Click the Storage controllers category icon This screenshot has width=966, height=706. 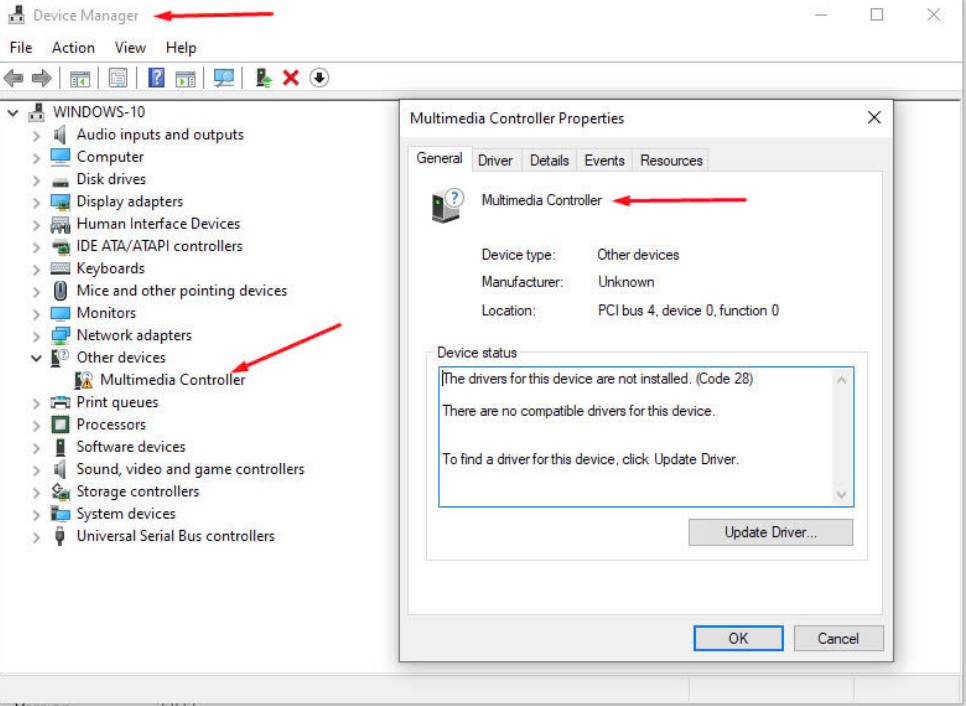click(x=60, y=491)
